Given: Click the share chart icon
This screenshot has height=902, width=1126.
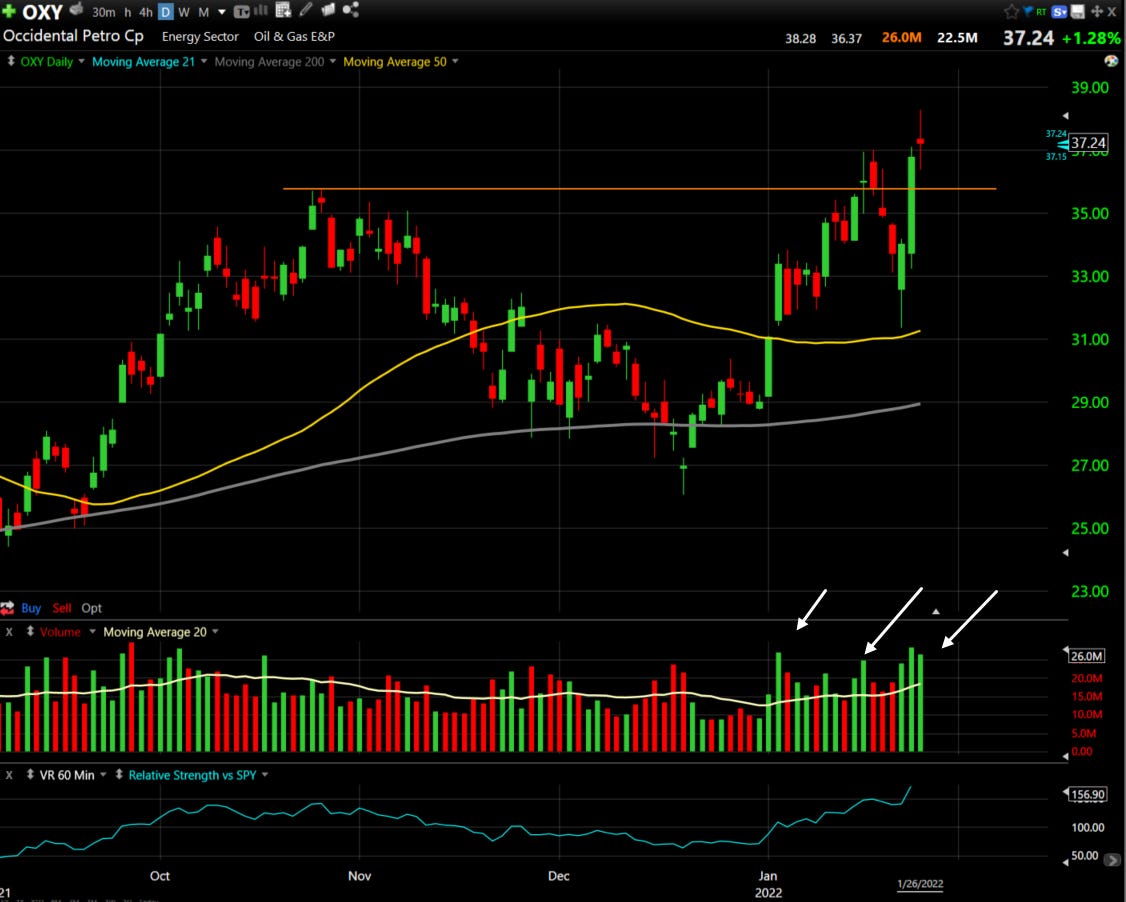Looking at the screenshot, I should click(x=350, y=9).
